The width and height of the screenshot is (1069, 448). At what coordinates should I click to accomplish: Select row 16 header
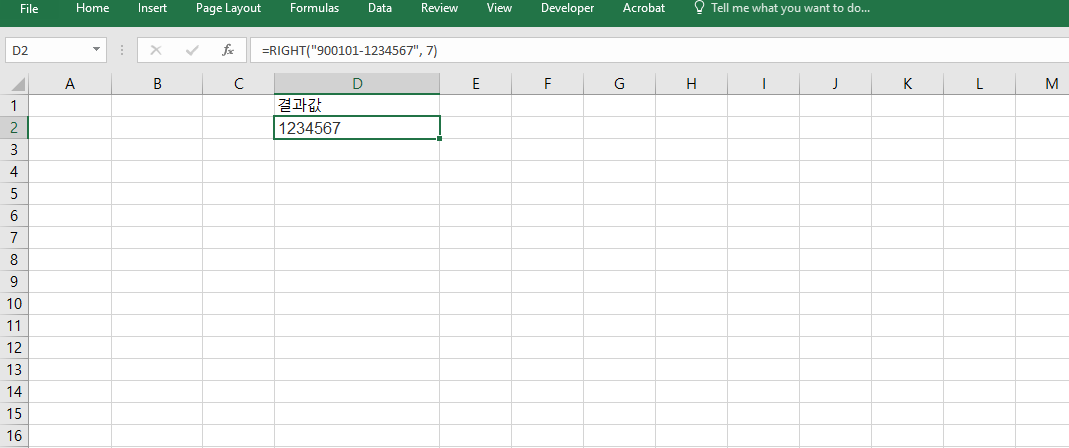tap(14, 436)
